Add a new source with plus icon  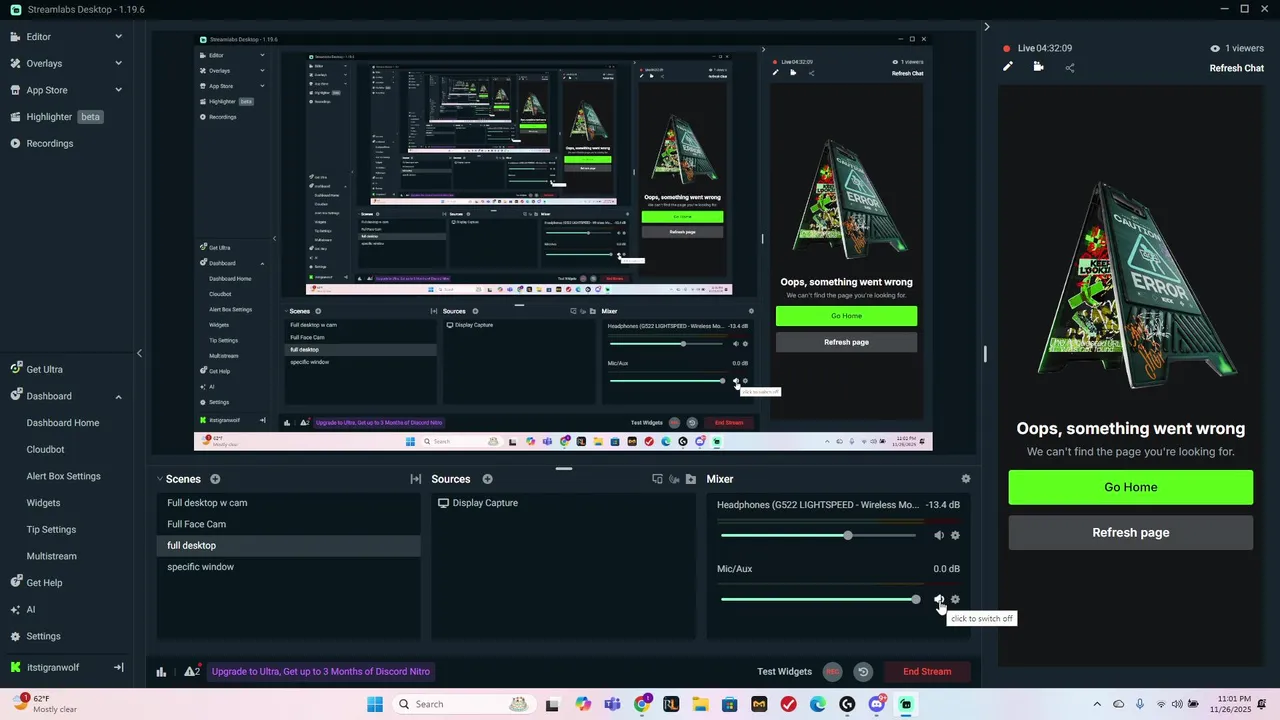click(488, 479)
